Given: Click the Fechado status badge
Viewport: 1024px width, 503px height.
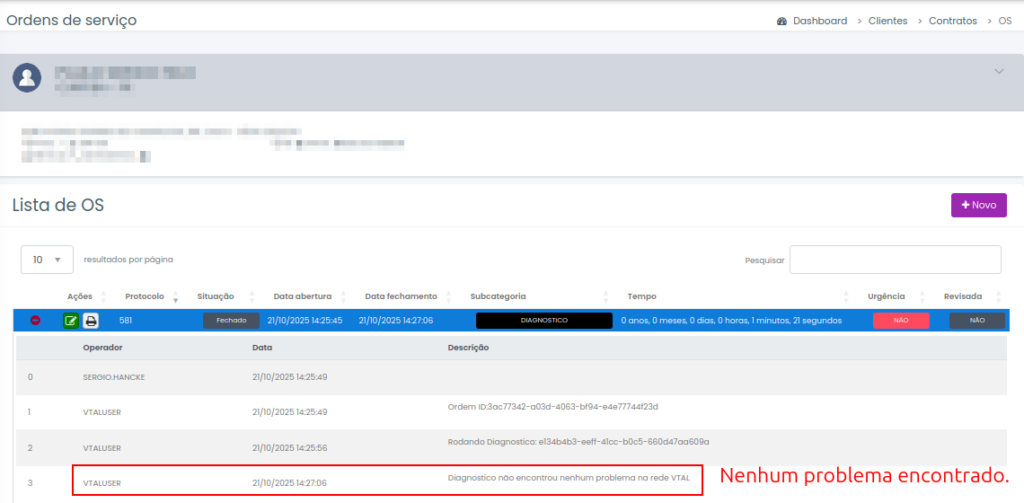Looking at the screenshot, I should 231,321.
